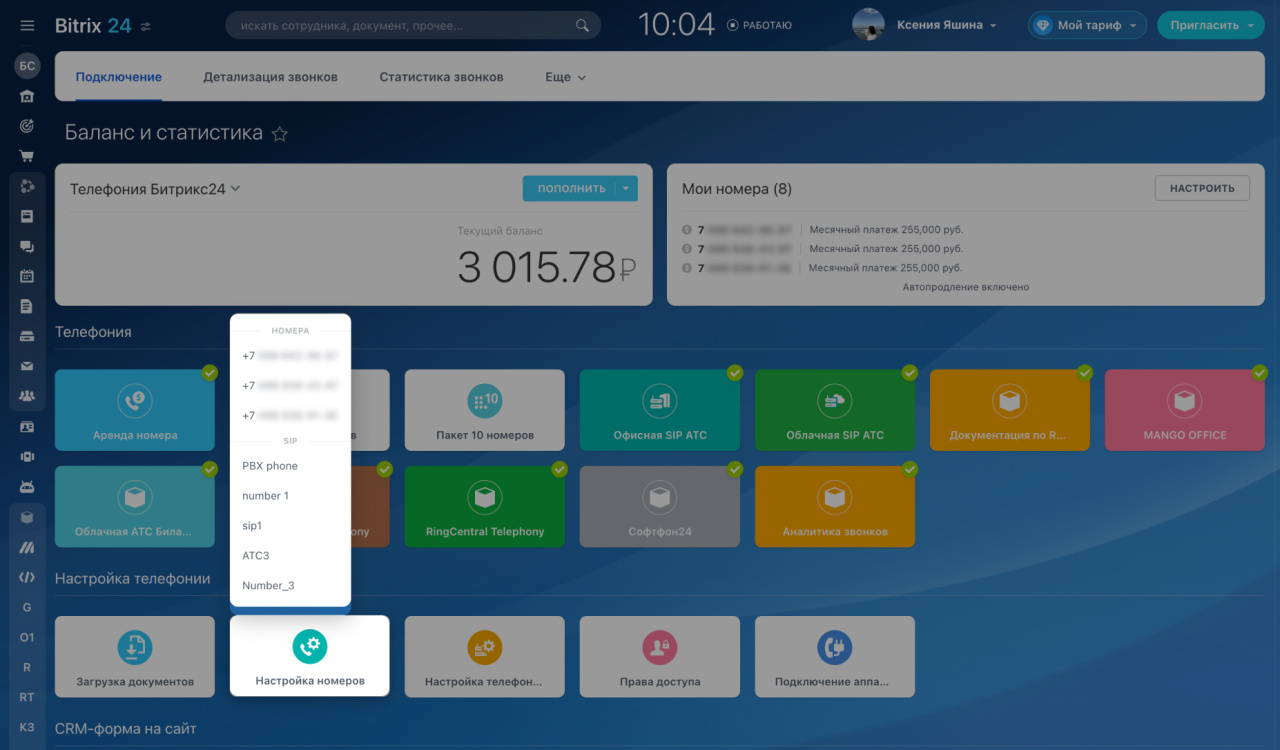Click the ПОПОЛНИТЬ button

click(570, 188)
